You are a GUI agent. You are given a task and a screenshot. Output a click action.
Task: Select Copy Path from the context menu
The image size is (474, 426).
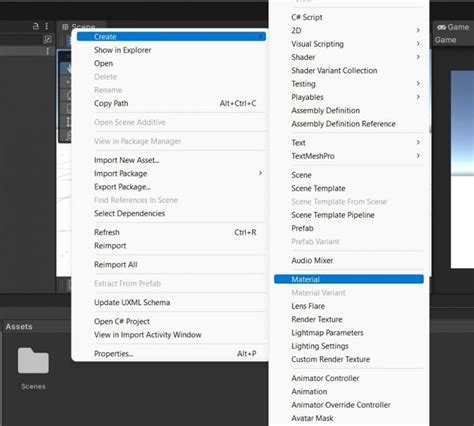click(171, 103)
